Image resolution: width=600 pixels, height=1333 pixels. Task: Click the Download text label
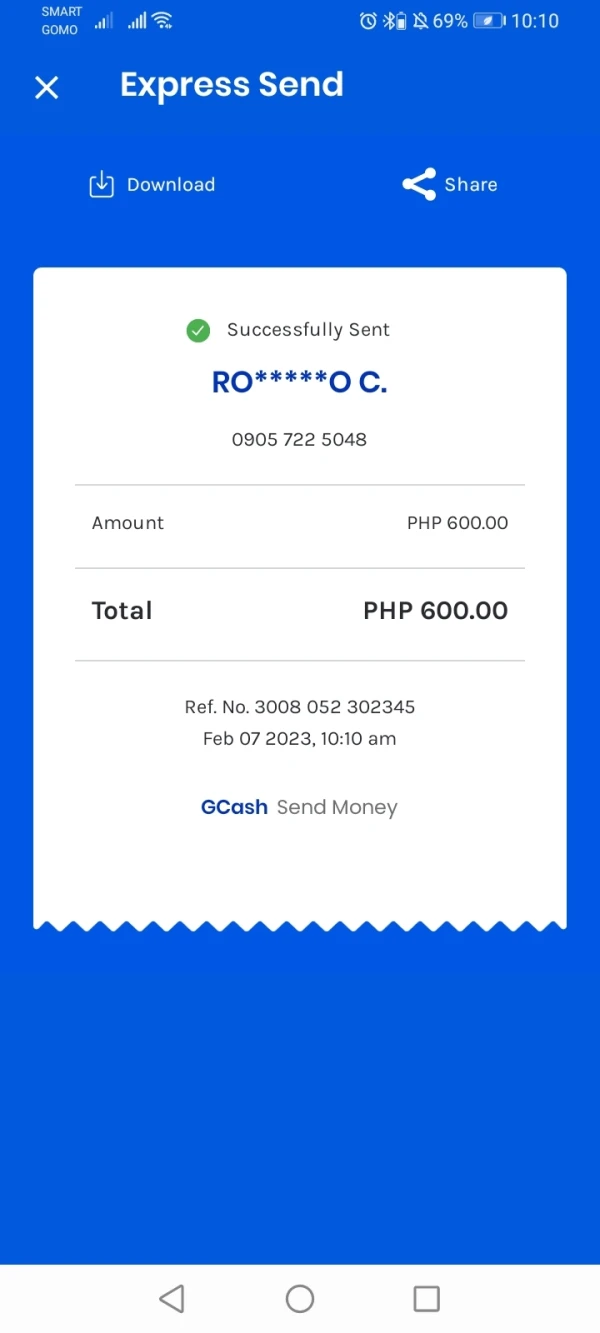click(171, 185)
